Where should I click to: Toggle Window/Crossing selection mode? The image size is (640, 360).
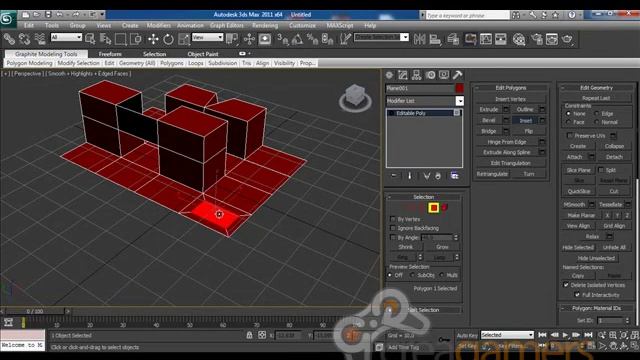click(x=135, y=39)
